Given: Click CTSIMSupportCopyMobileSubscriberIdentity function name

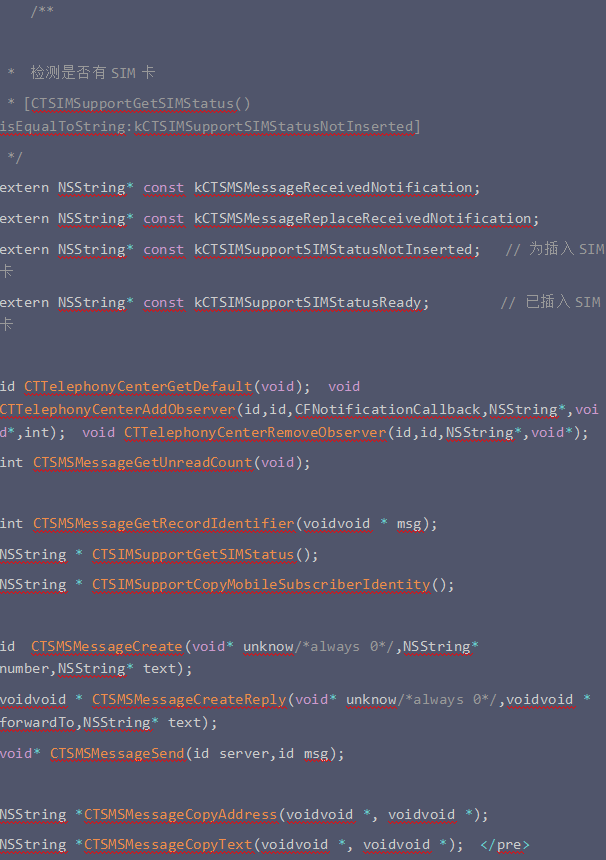Looking at the screenshot, I should tap(261, 585).
